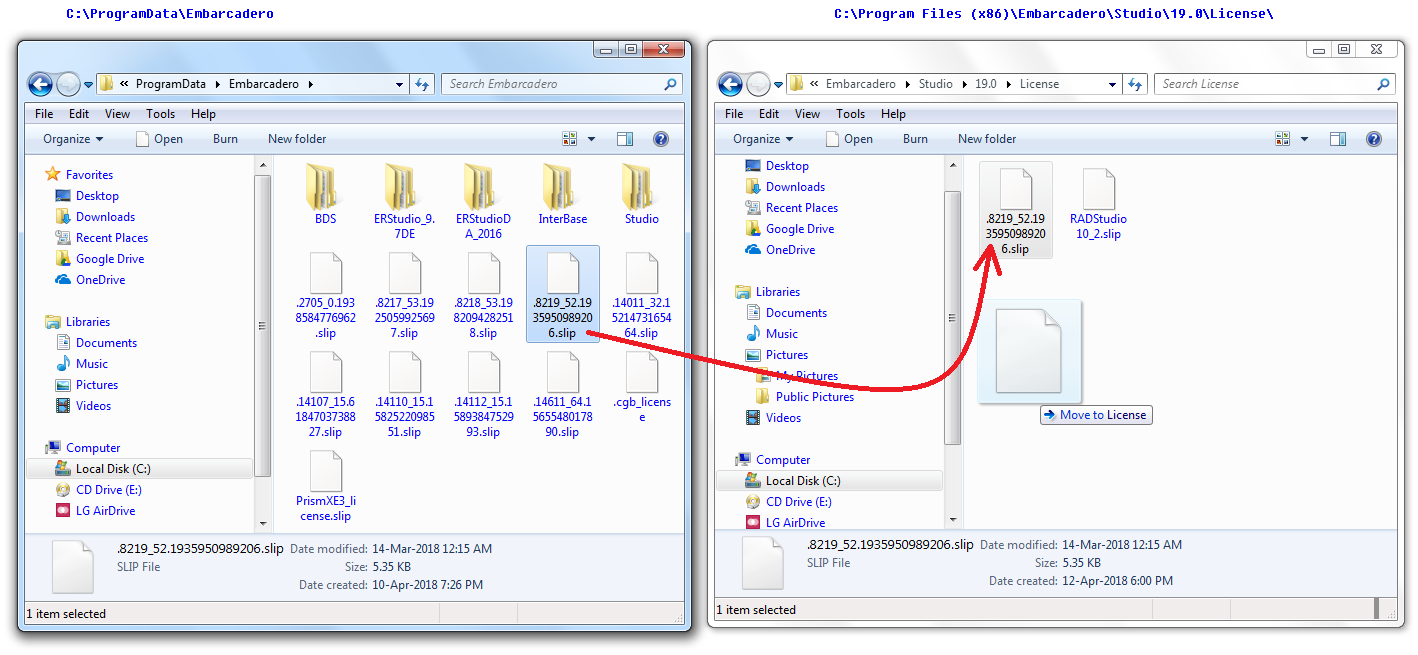Viewport: 1418px width, 655px height.
Task: Expand address history dropdown in License window
Action: (x=1114, y=84)
